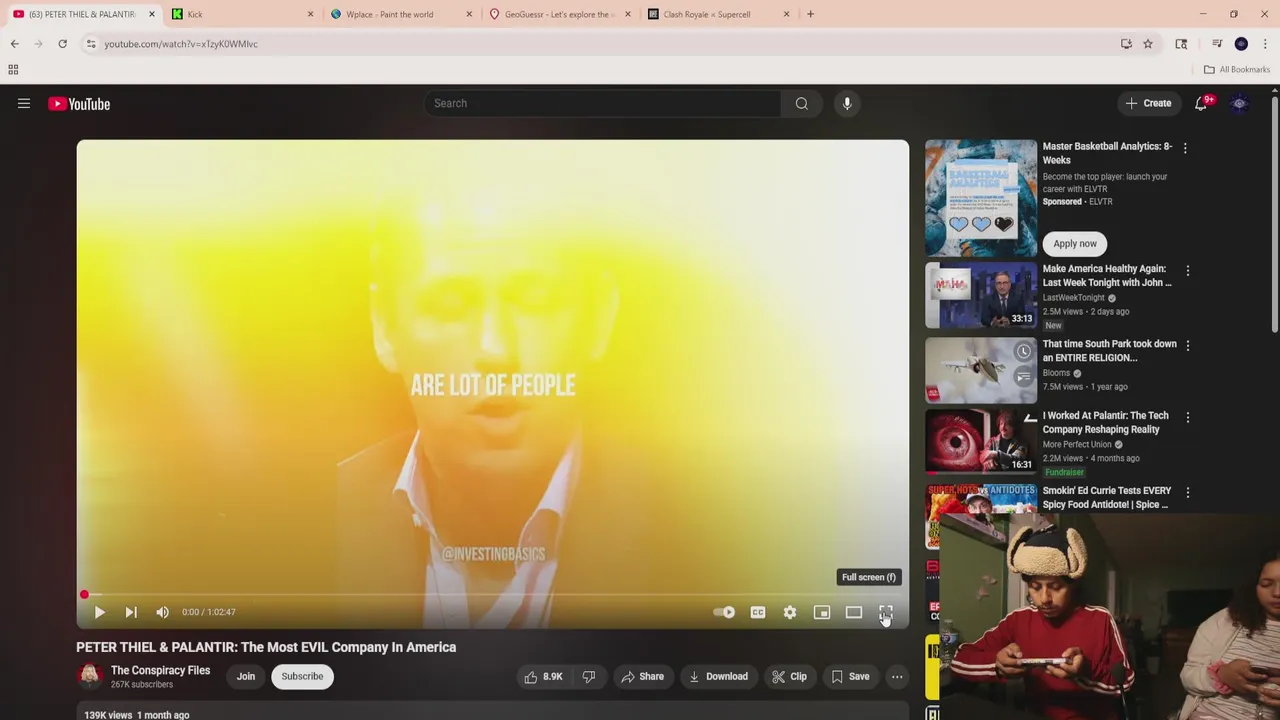Watch later icon on South Park thumbnail

[x=1023, y=352]
